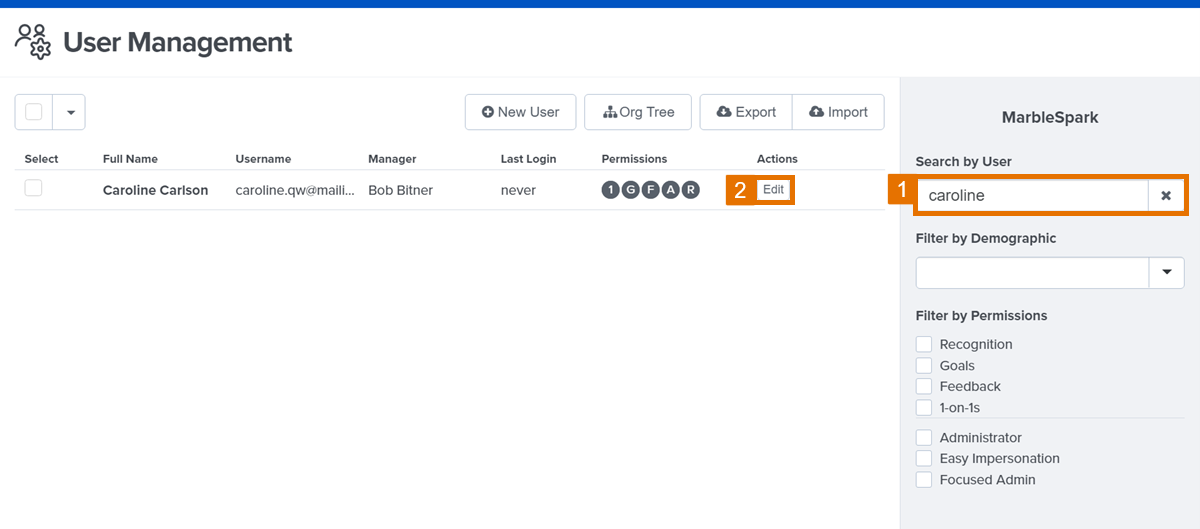Click the name Caroline Carlson
The height and width of the screenshot is (529, 1200).
156,190
